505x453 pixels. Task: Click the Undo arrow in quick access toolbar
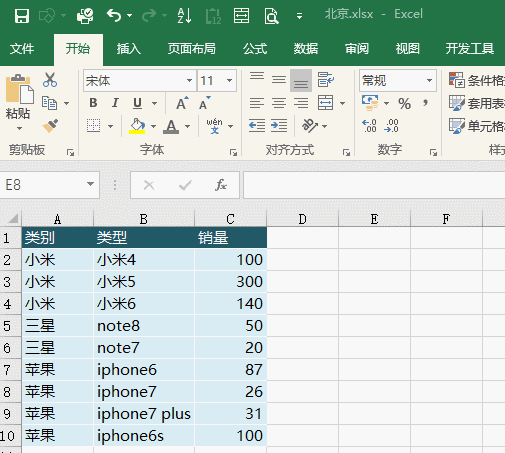(114, 15)
